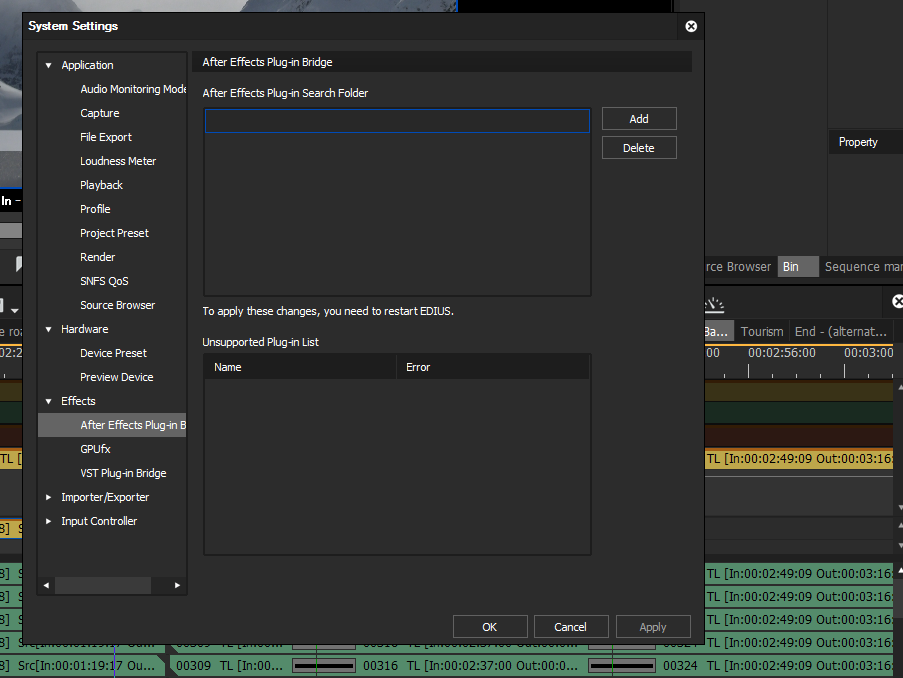The width and height of the screenshot is (903, 678).
Task: Click the Hardware category label
Action: point(85,329)
